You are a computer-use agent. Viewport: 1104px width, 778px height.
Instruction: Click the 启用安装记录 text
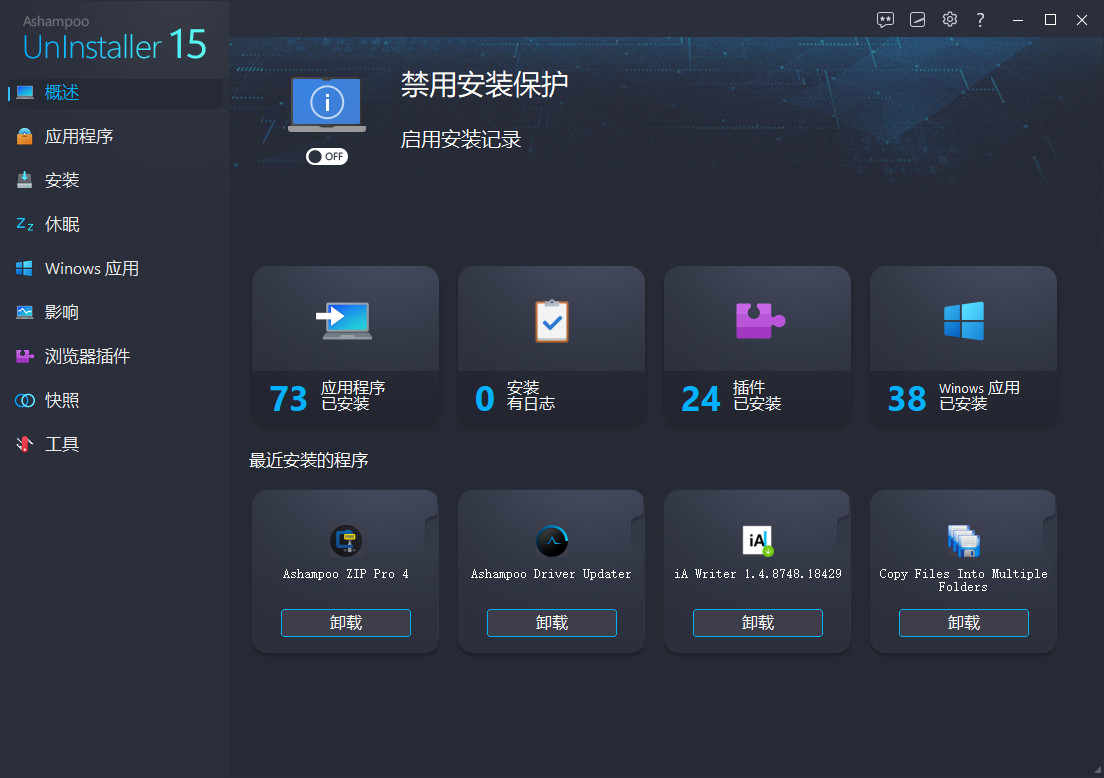(460, 140)
